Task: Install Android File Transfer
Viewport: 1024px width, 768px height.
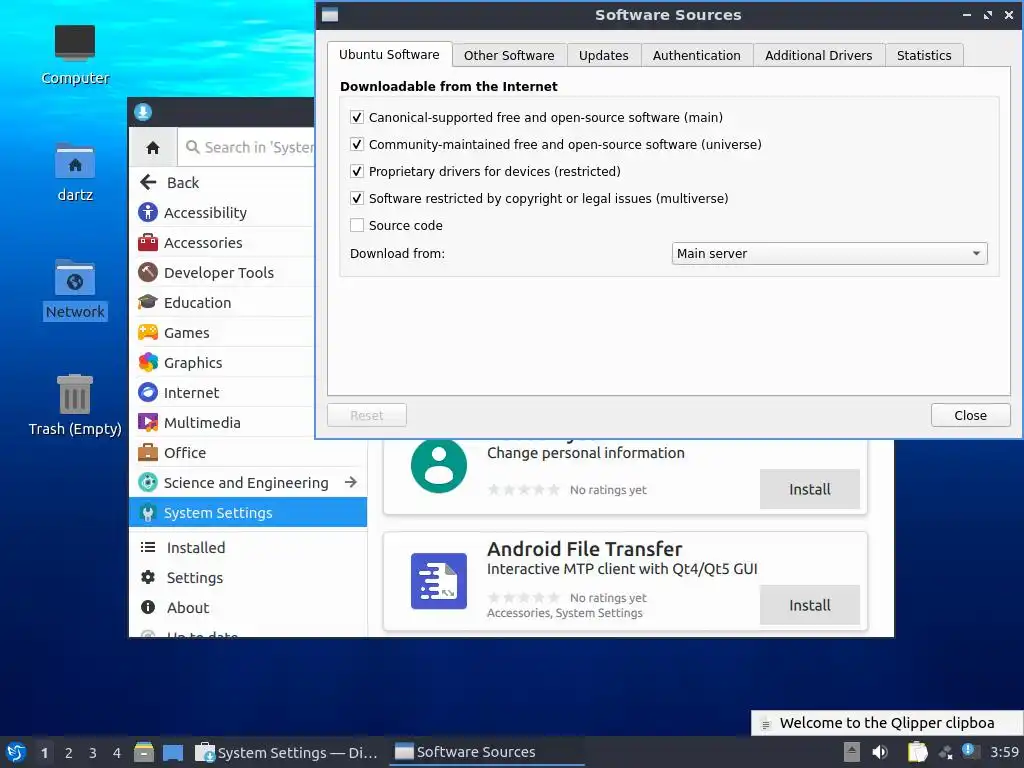Action: 810,605
